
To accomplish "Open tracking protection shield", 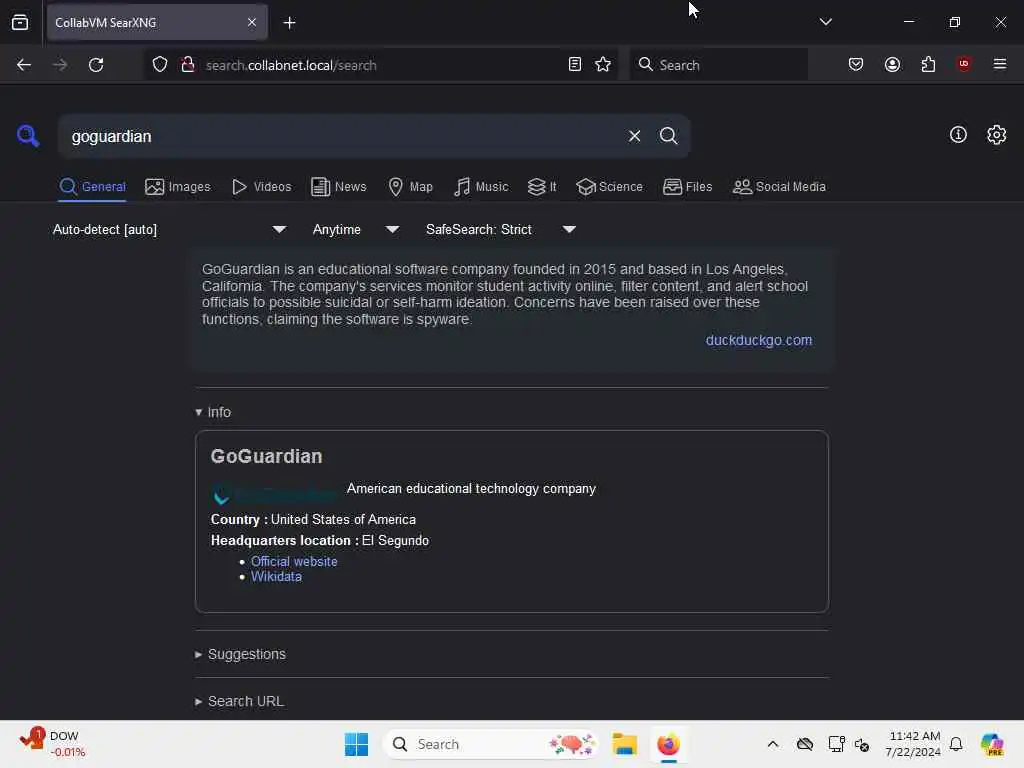I will (x=160, y=65).
